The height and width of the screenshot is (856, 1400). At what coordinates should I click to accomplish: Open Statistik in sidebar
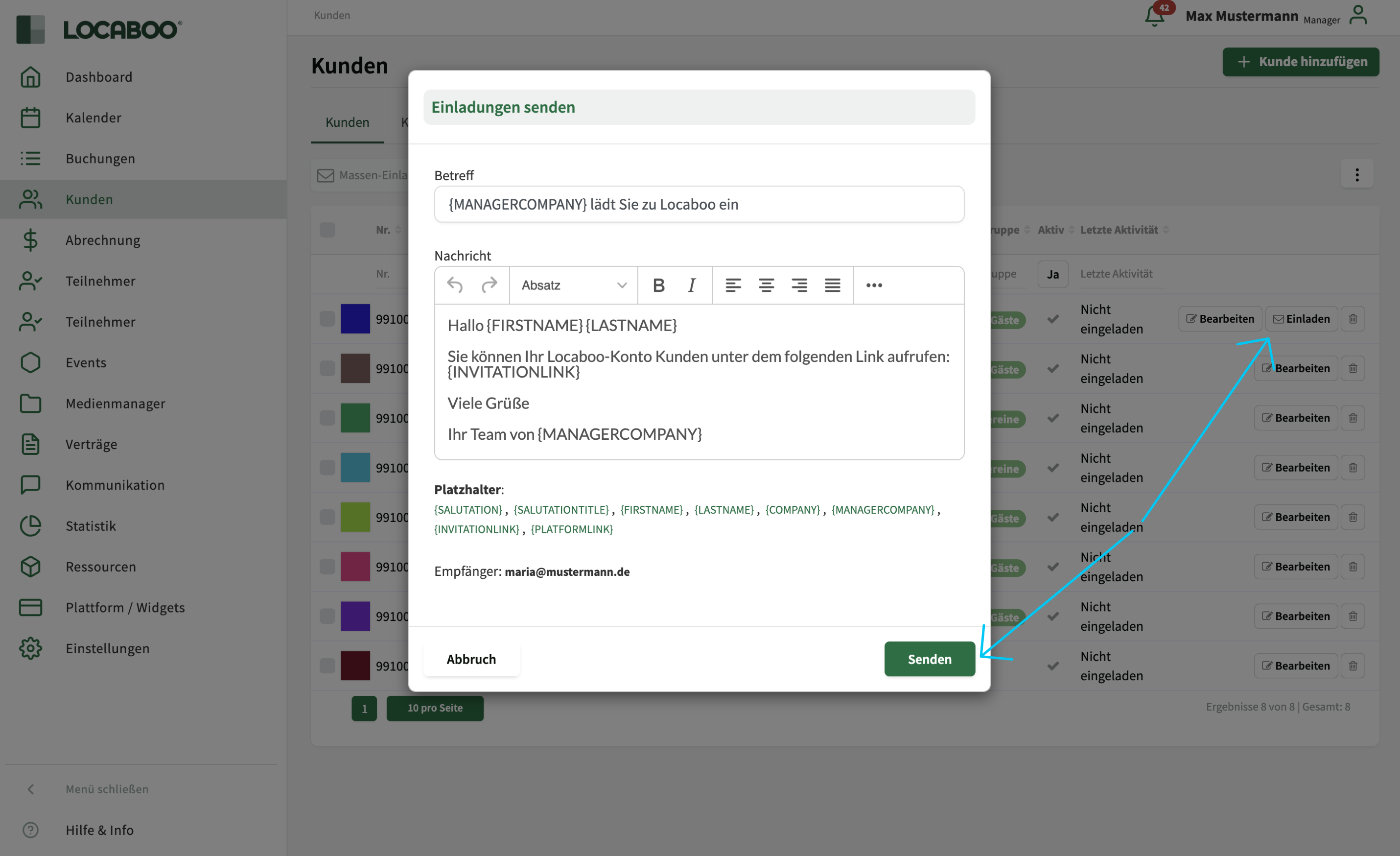pyautogui.click(x=91, y=526)
